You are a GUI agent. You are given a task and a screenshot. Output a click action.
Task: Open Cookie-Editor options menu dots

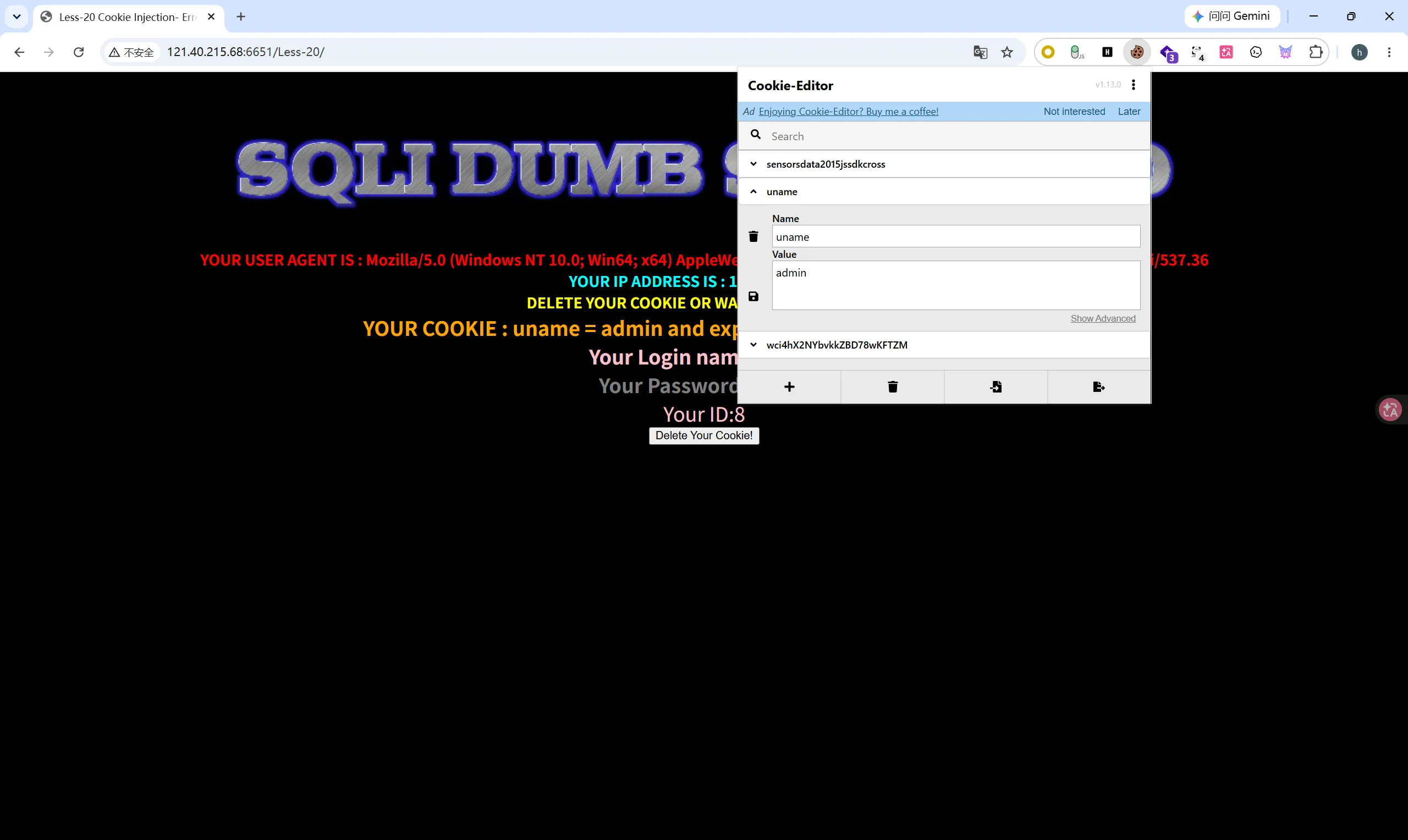[x=1133, y=85]
